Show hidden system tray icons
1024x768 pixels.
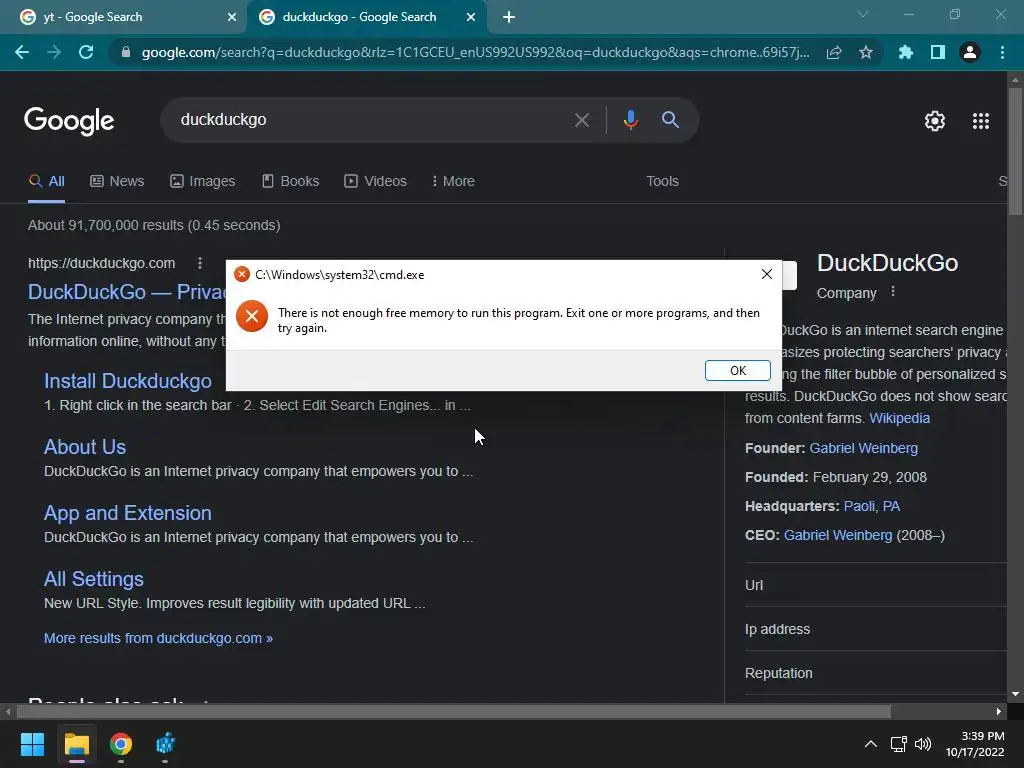coord(871,744)
